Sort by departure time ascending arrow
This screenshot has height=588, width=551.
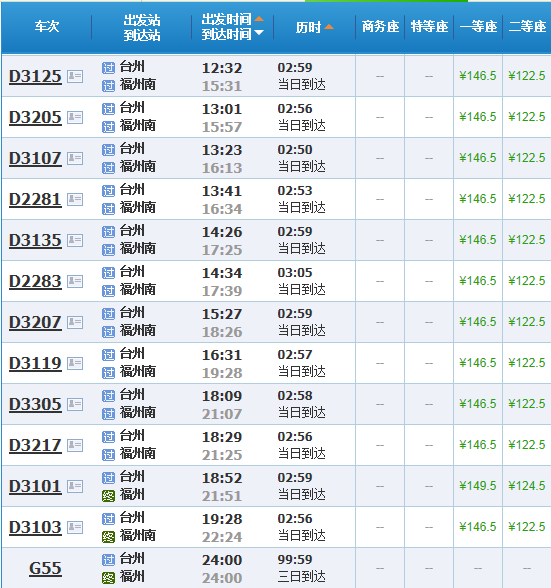tap(259, 19)
